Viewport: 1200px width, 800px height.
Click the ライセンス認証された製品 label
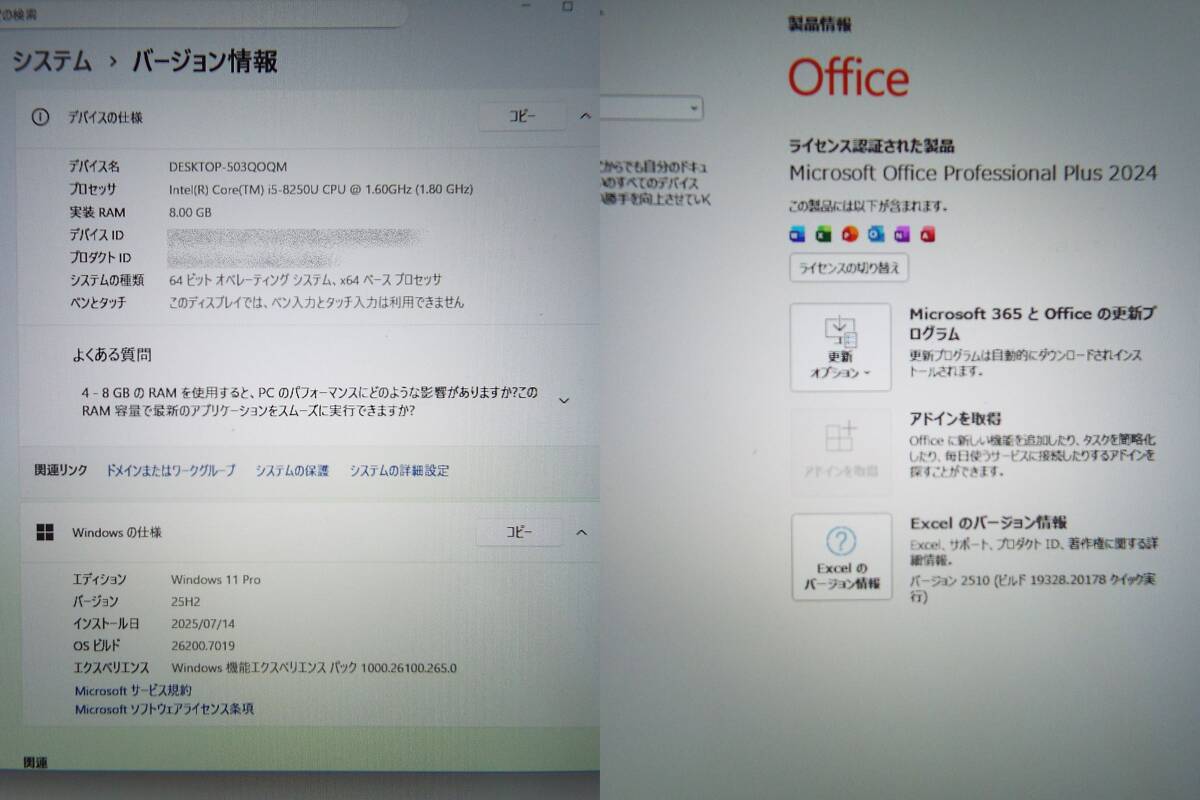tap(871, 146)
